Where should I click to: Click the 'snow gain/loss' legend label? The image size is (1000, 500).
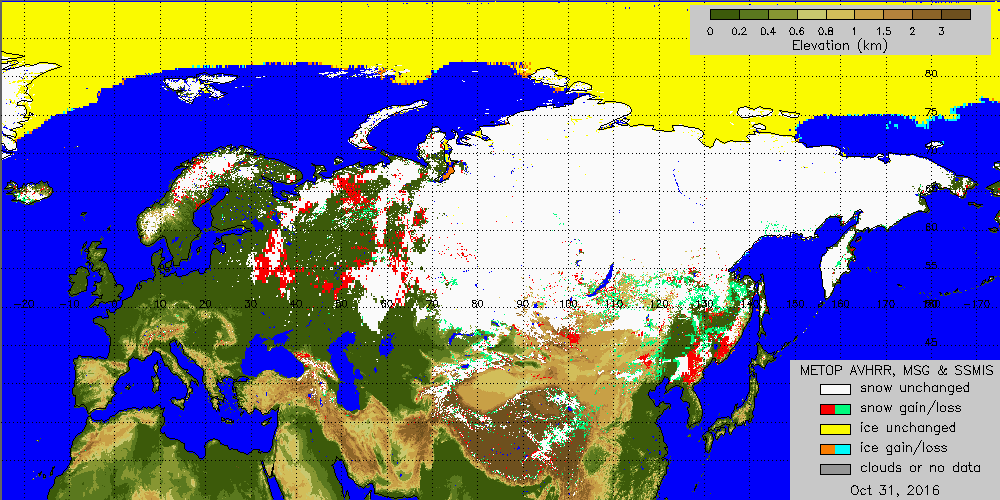click(x=911, y=408)
